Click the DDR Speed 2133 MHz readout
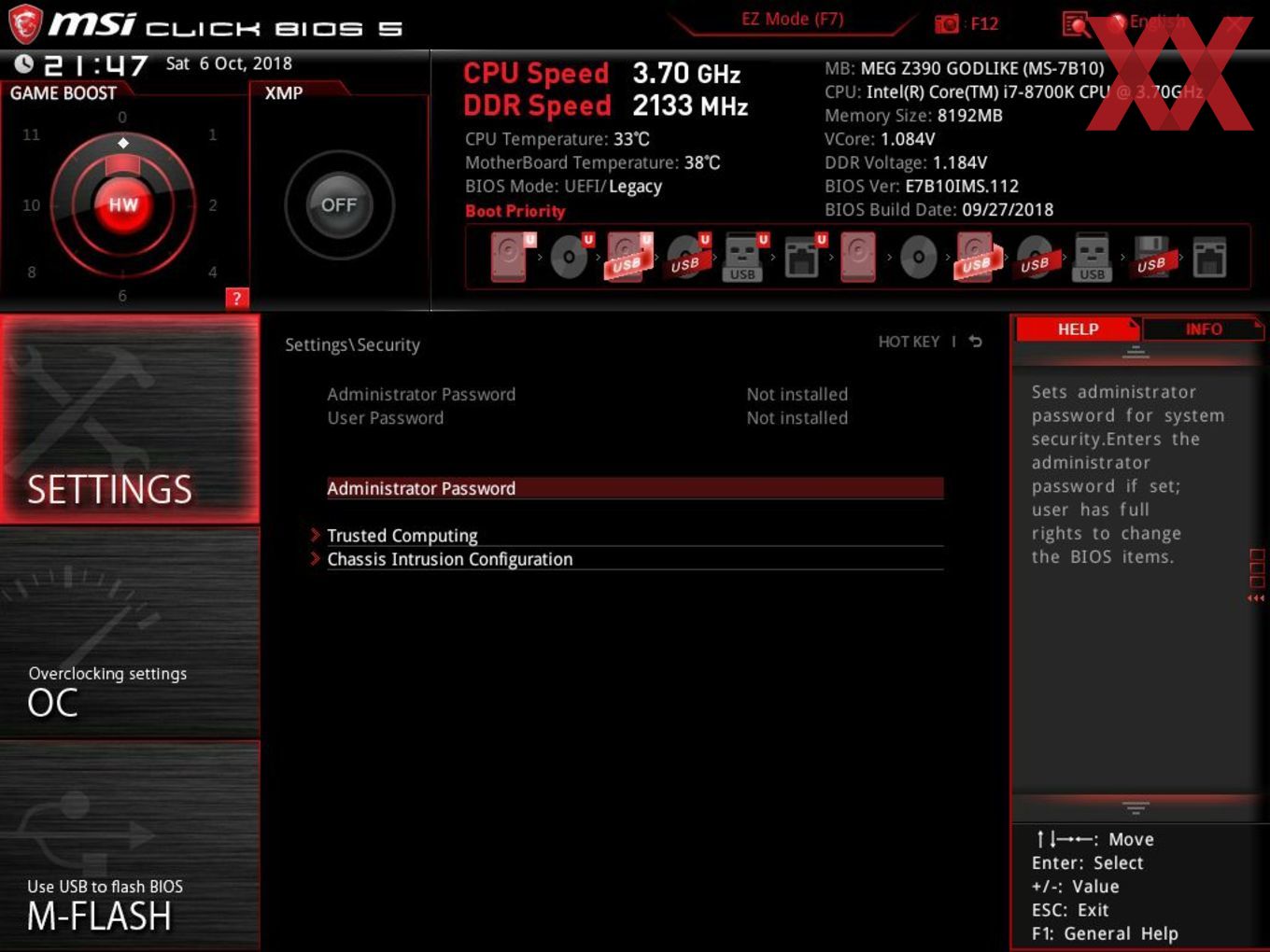This screenshot has width=1270, height=952. coord(606,105)
